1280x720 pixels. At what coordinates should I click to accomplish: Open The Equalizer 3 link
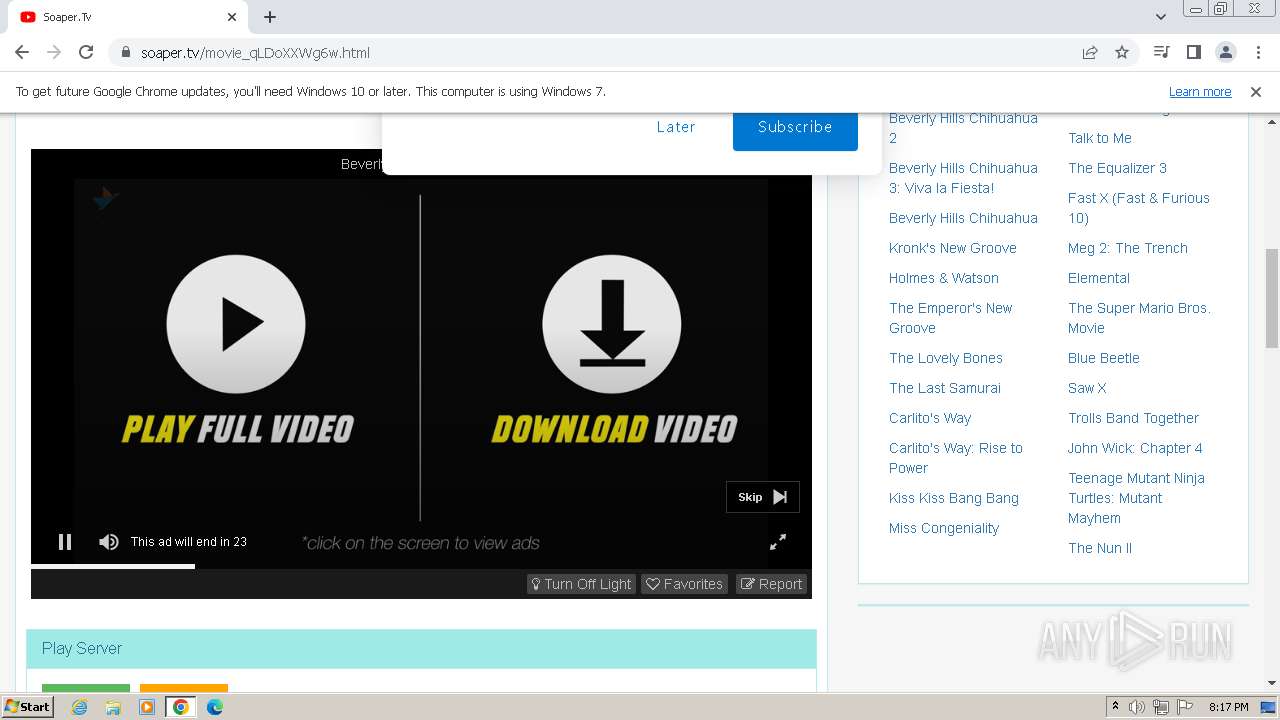pyautogui.click(x=1117, y=168)
